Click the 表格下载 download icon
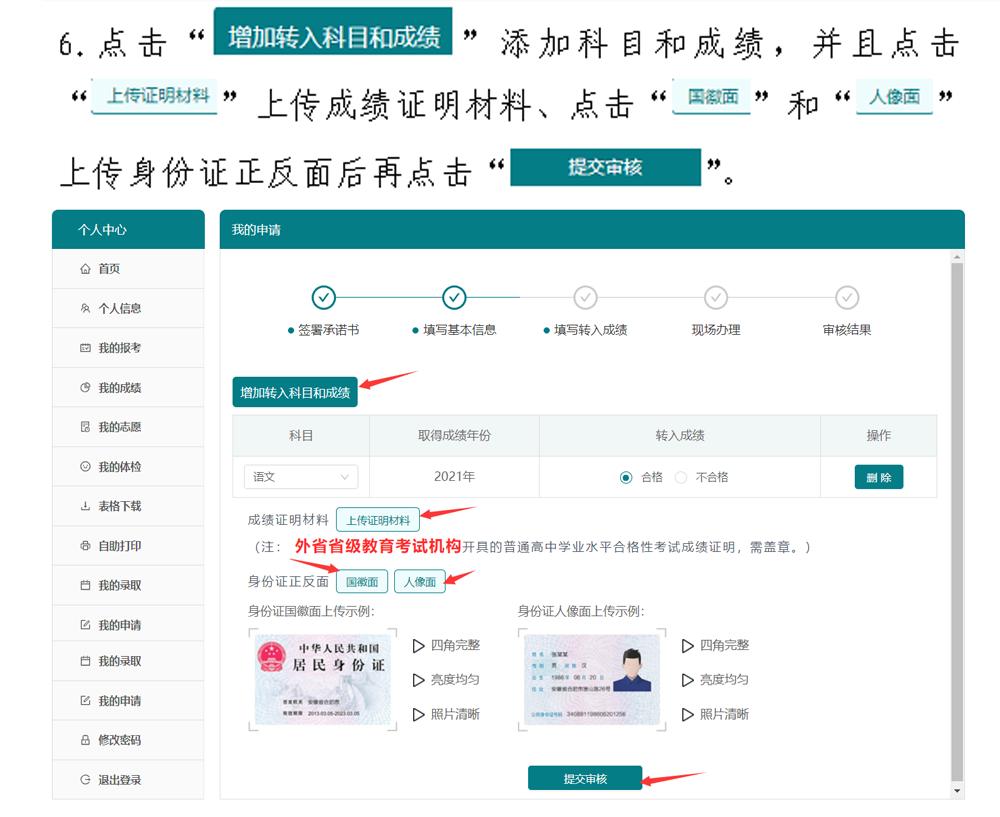Screen dimensions: 1000x817 pyautogui.click(x=85, y=507)
